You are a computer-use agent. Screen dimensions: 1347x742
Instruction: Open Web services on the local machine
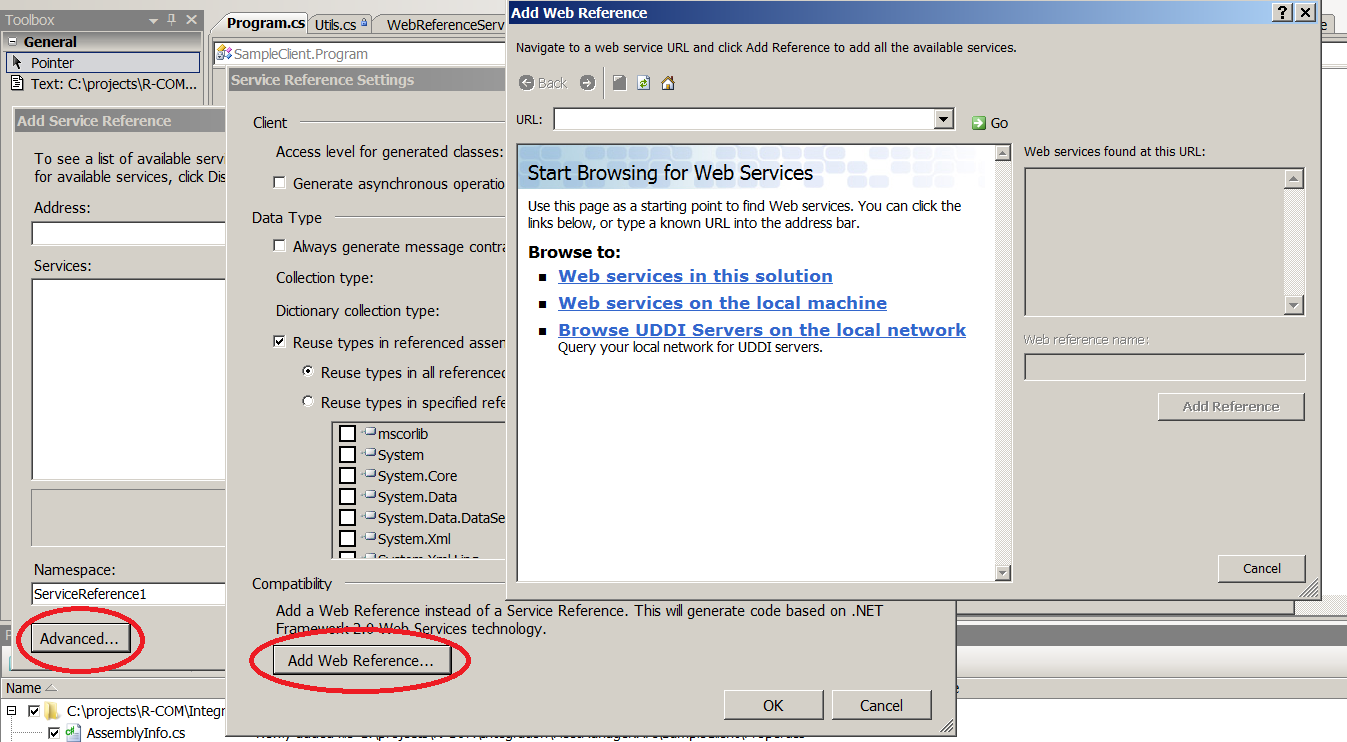[x=722, y=302]
